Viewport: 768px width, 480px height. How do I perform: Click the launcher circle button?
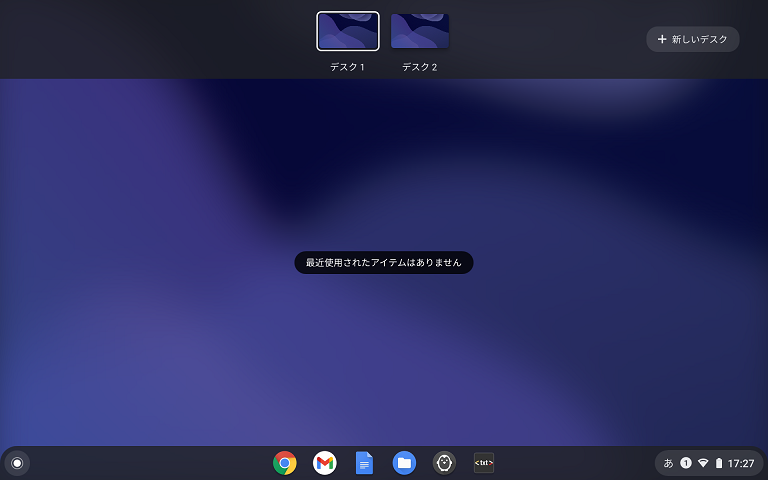coord(17,463)
